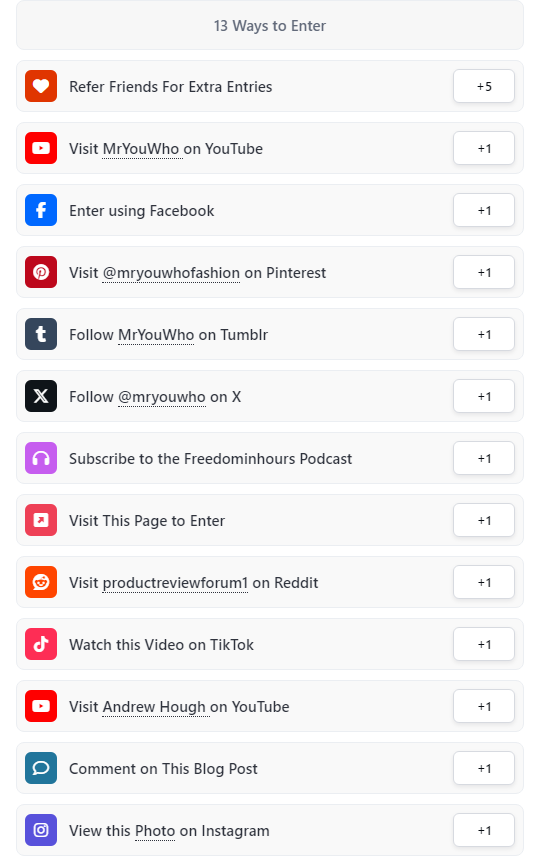Open the MrYouWho link on Tumblr row
The image size is (540, 866).
pyautogui.click(x=156, y=335)
